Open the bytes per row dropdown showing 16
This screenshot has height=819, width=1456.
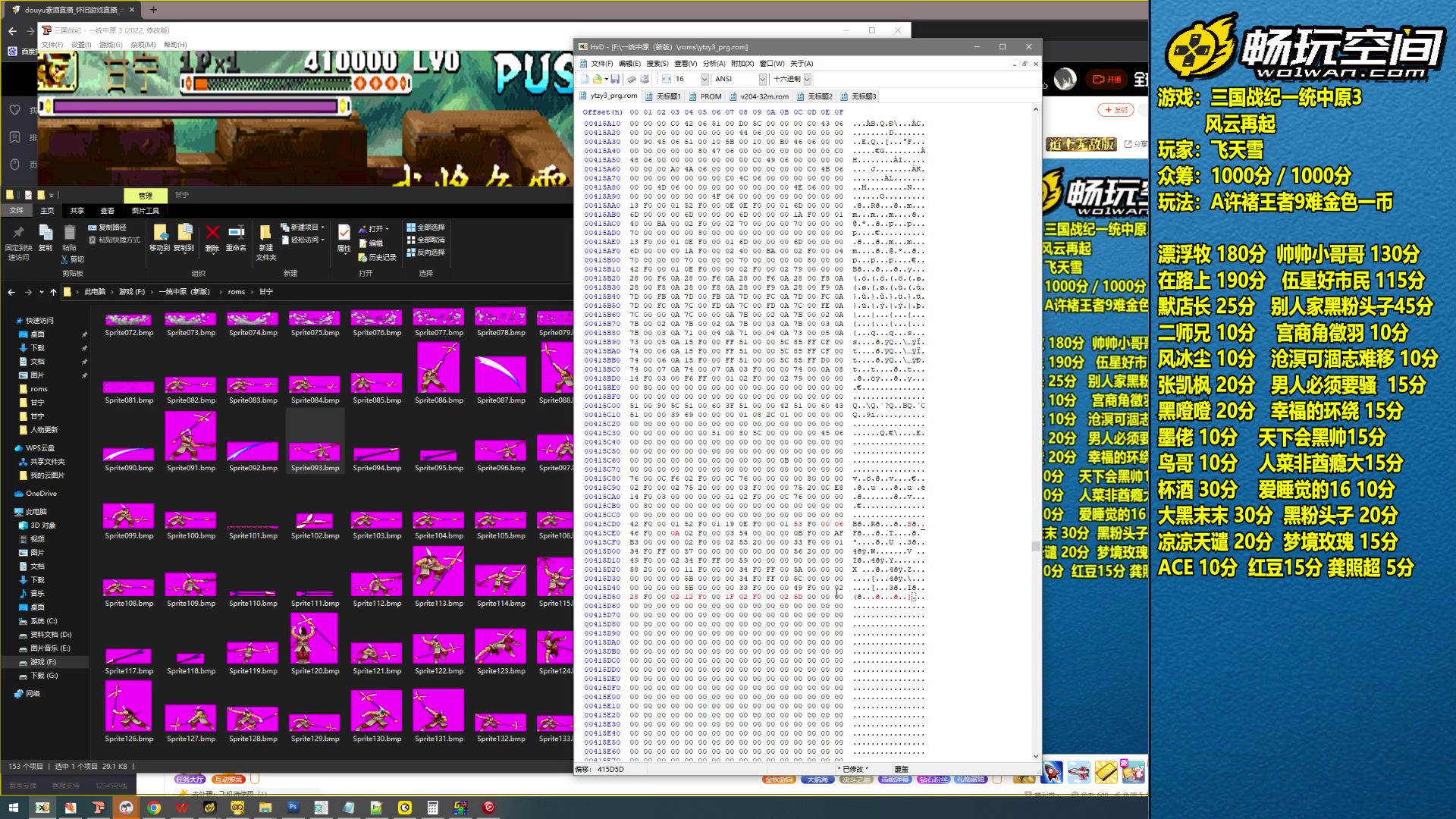[x=704, y=79]
